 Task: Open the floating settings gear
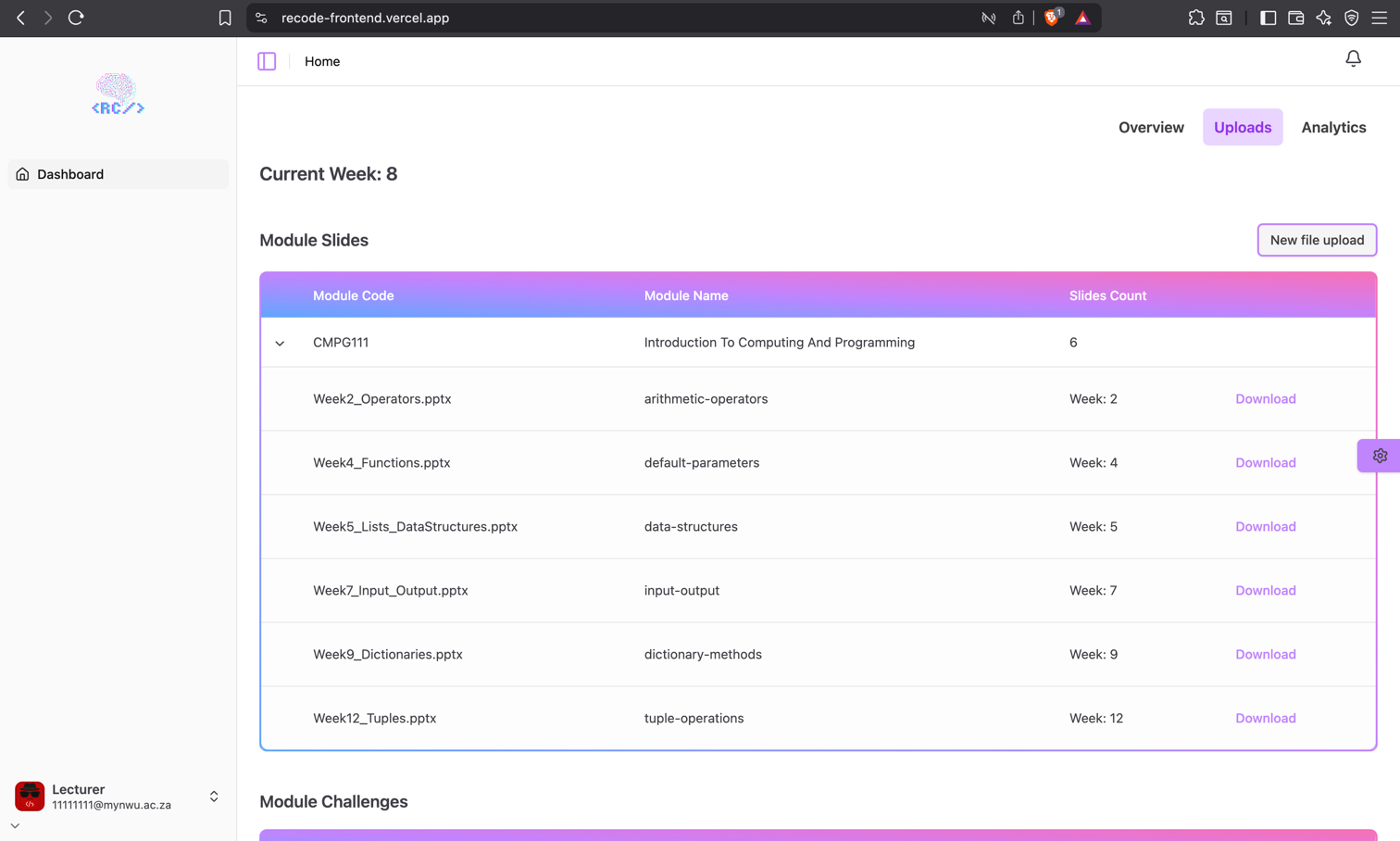click(x=1380, y=456)
